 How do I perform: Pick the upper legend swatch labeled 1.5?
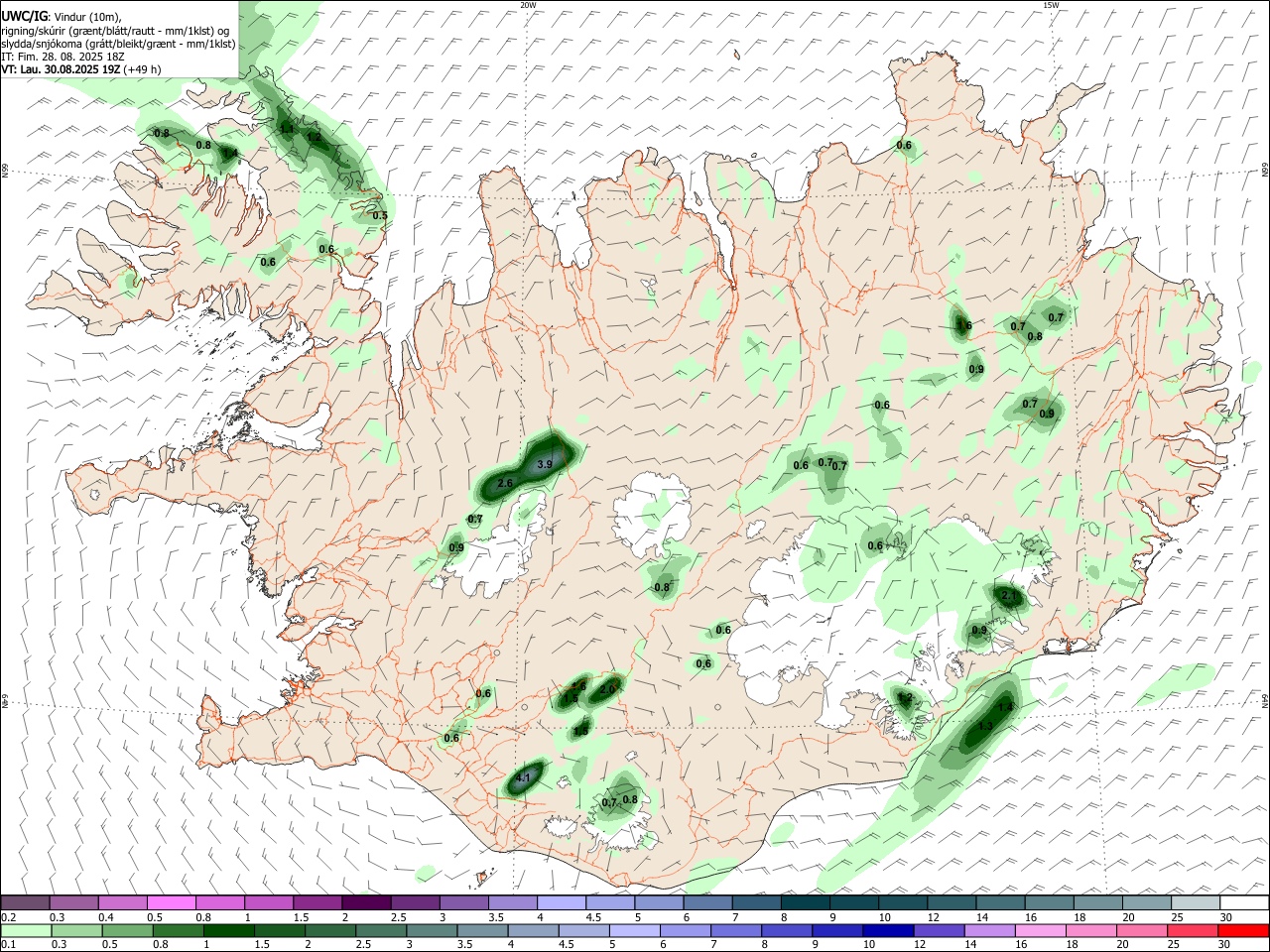(x=317, y=902)
